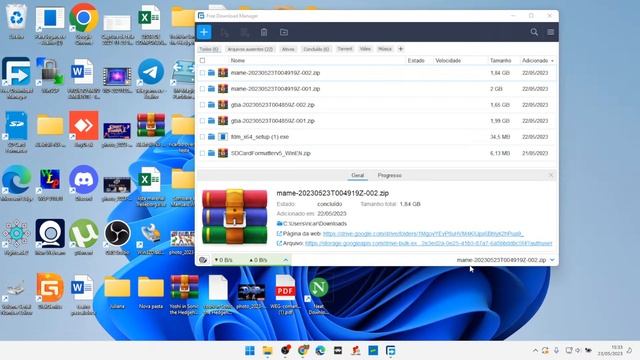The image size is (640, 360).
Task: Toggle the select-all checkbox in header
Action: (x=202, y=60)
